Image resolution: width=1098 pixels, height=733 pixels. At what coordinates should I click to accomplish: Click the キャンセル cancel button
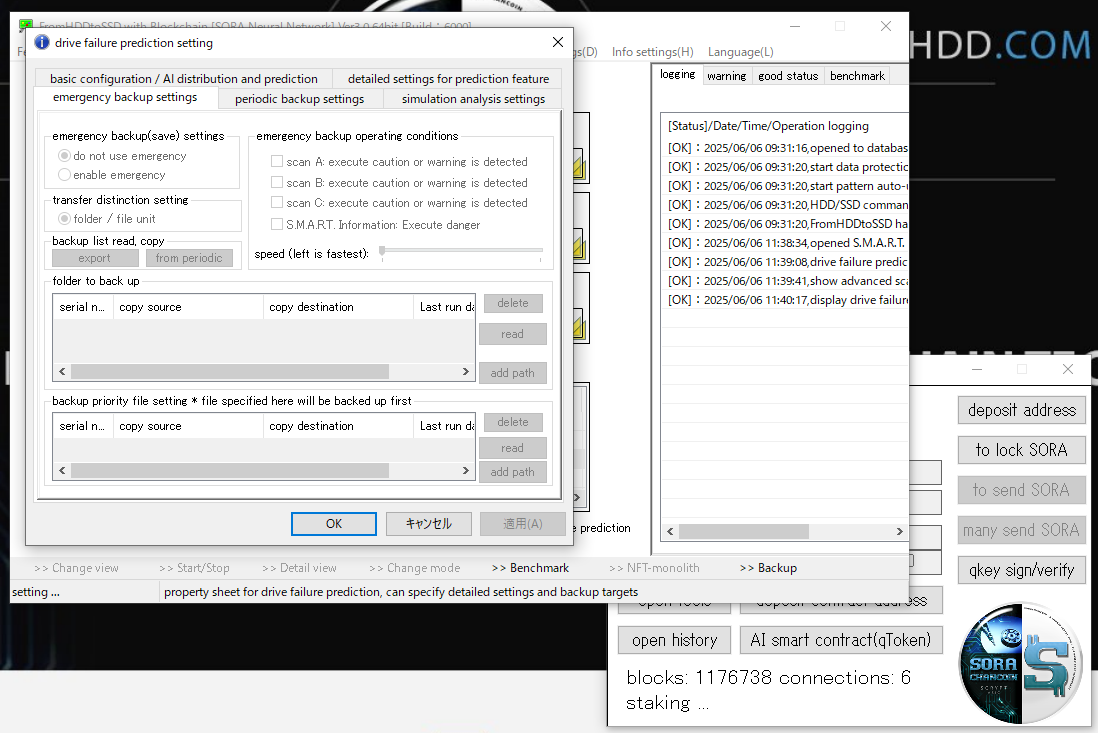(429, 524)
